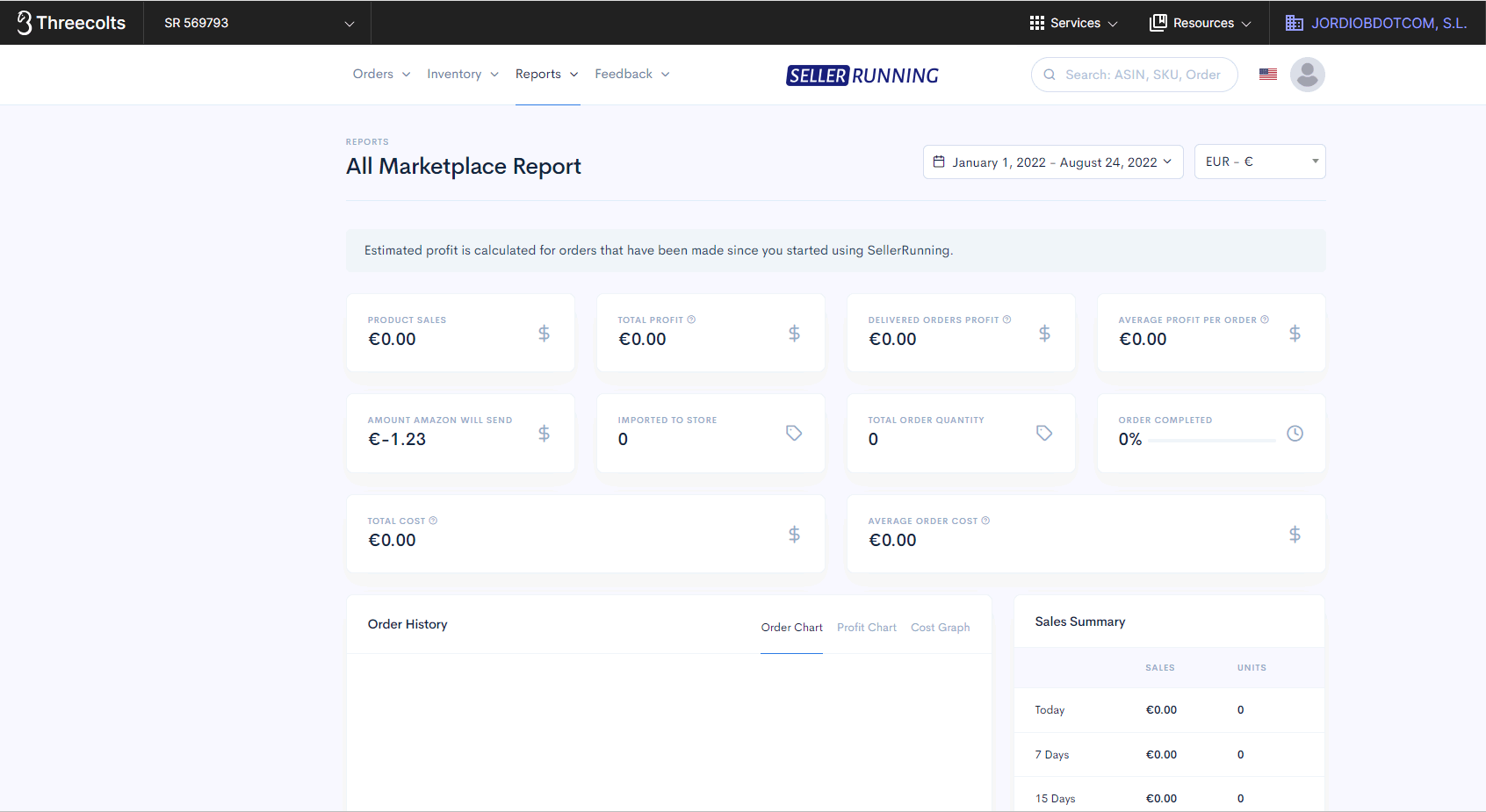The height and width of the screenshot is (812, 1486).
Task: Click the Order Completed 0% value
Action: pyautogui.click(x=1130, y=440)
